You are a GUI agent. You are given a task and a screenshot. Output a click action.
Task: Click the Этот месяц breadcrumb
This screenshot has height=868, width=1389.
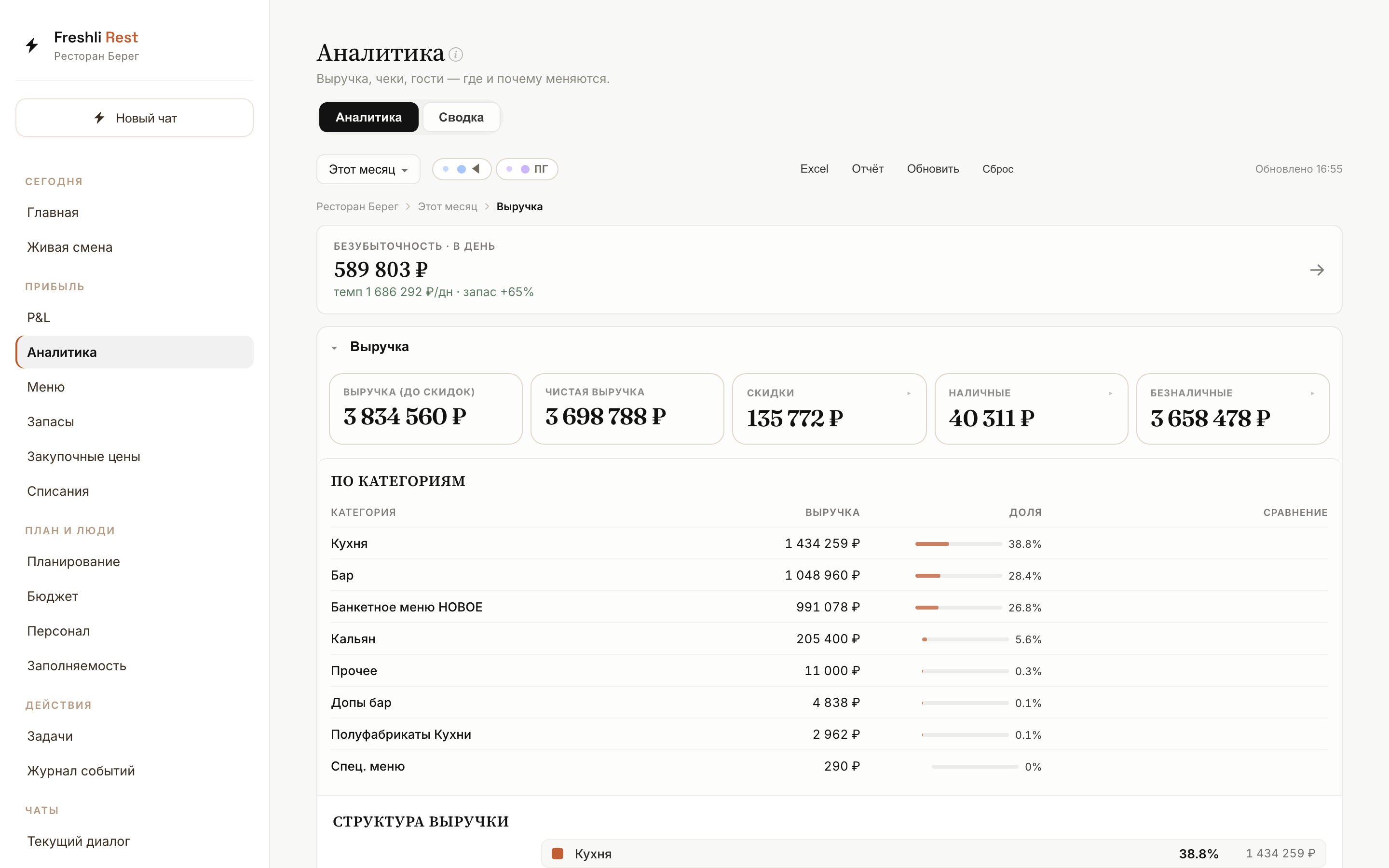pyautogui.click(x=447, y=207)
